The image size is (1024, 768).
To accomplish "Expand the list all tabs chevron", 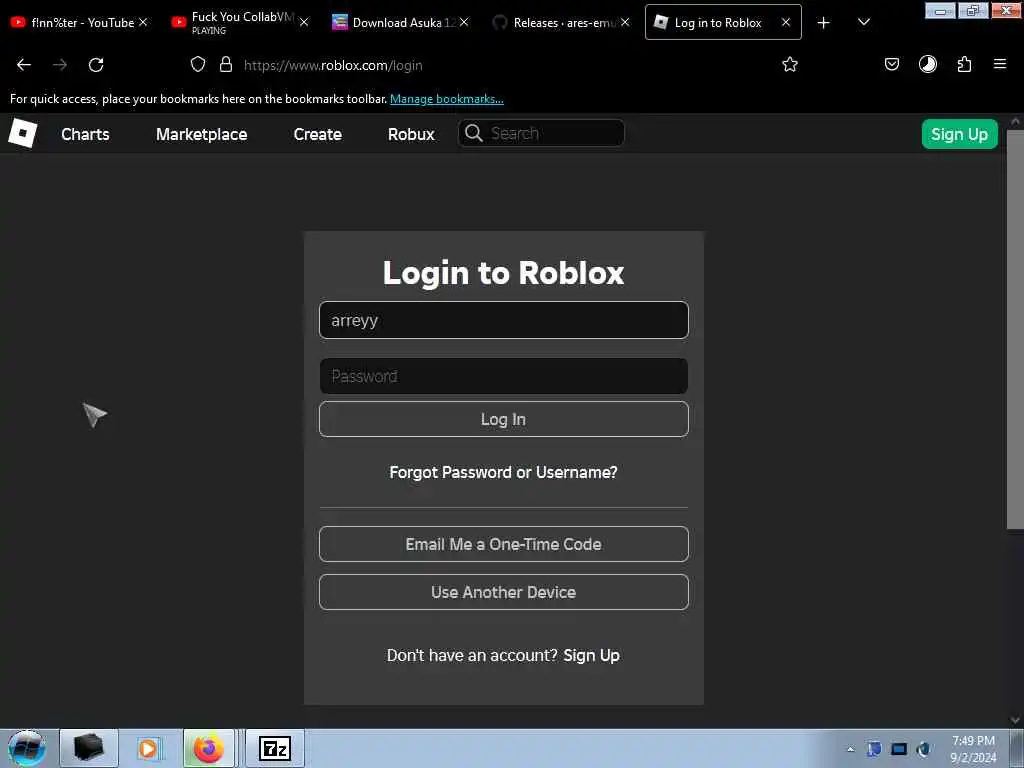I will [863, 22].
